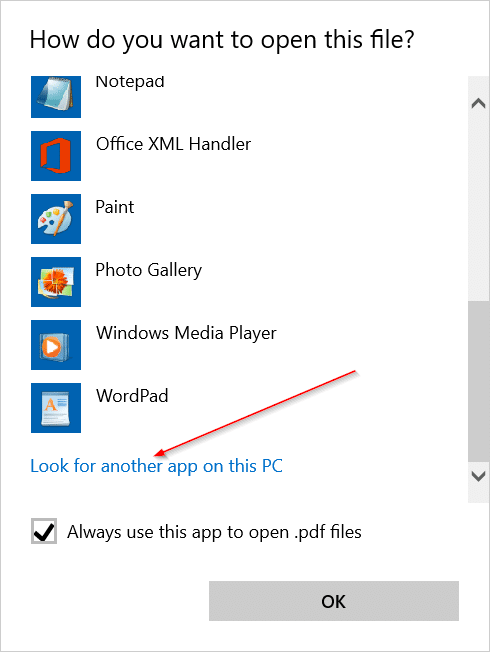This screenshot has height=652, width=490.
Task: Select the Photo Gallery label
Action: click(148, 270)
